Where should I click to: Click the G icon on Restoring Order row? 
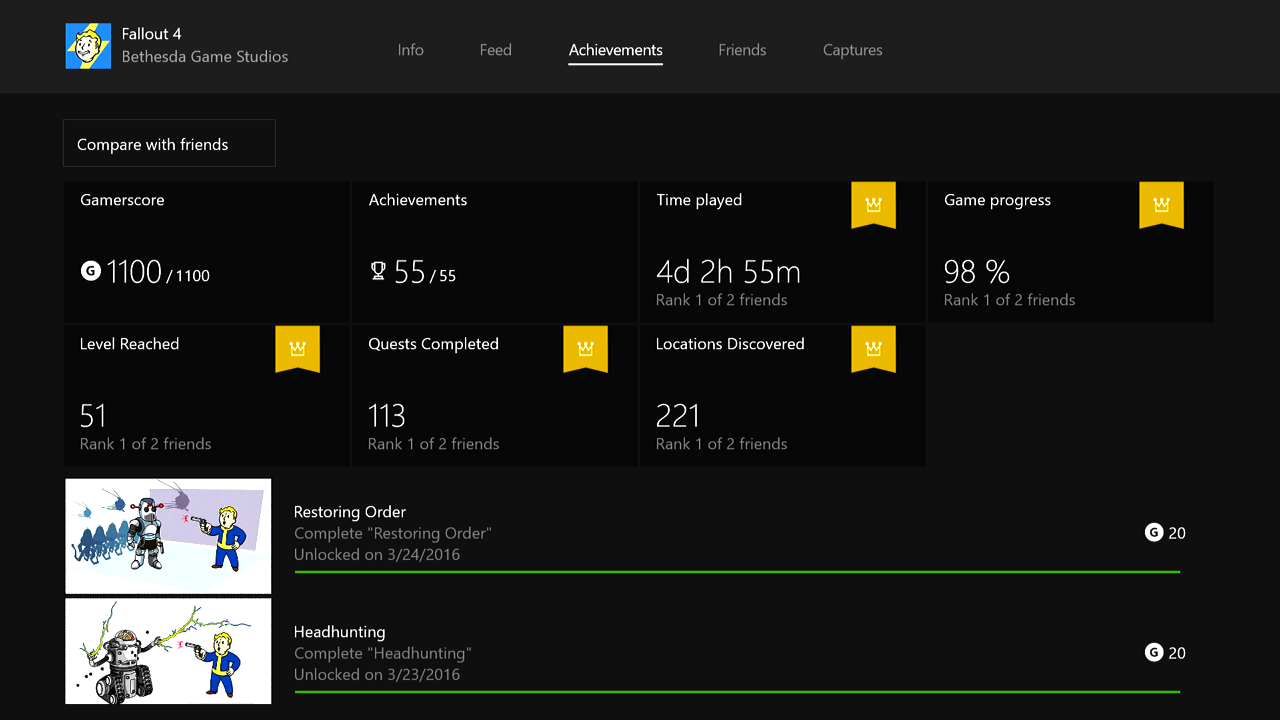click(1154, 533)
